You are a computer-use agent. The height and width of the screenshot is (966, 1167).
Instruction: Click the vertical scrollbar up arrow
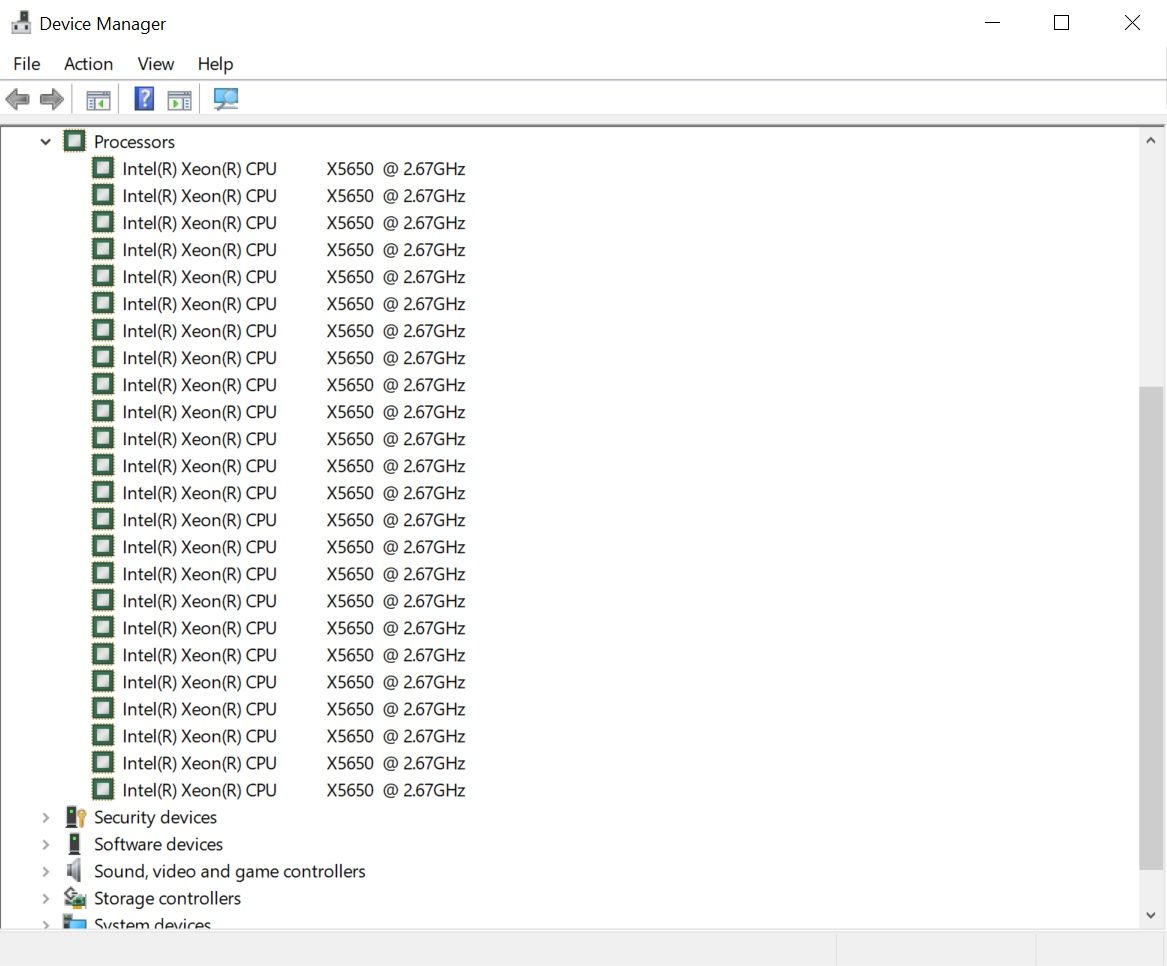[x=1151, y=140]
